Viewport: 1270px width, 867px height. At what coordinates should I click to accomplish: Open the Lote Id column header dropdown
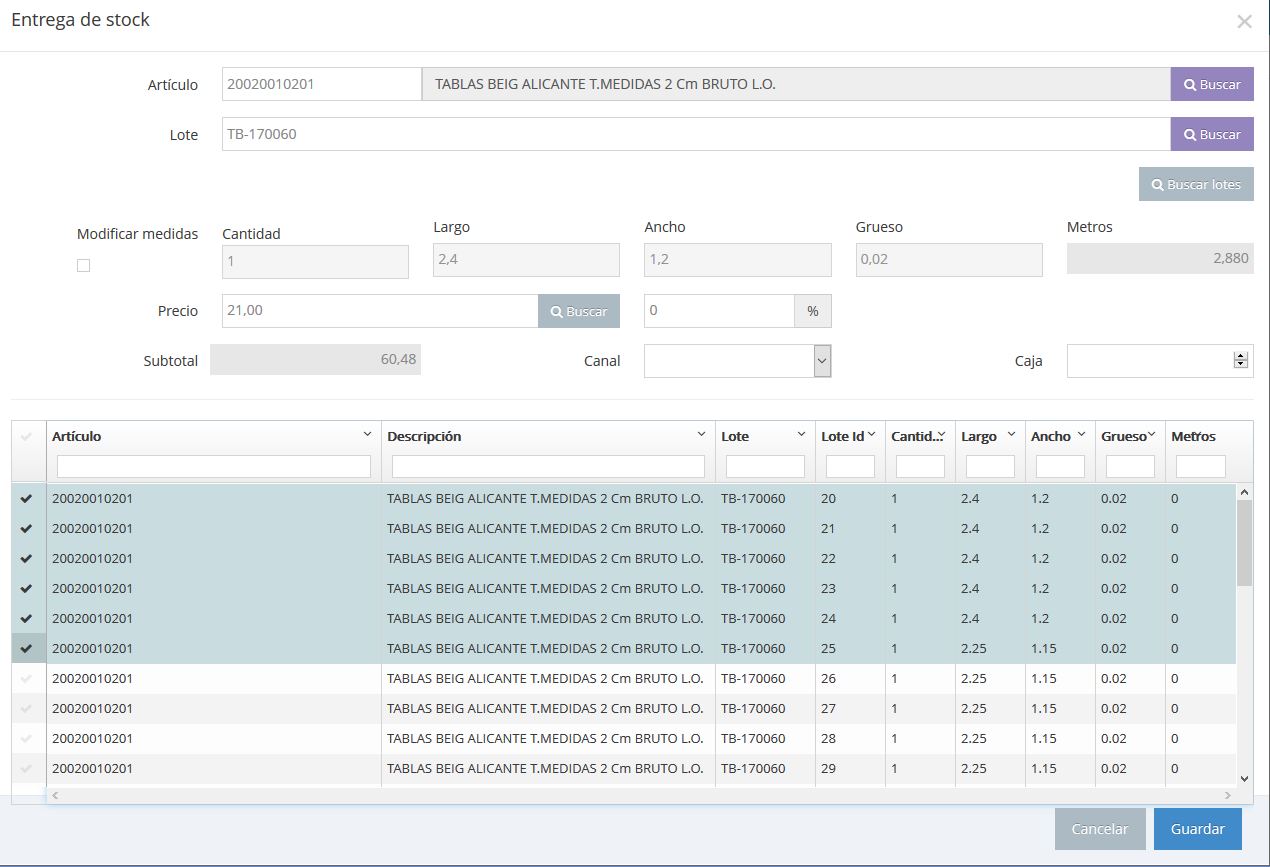tap(871, 435)
